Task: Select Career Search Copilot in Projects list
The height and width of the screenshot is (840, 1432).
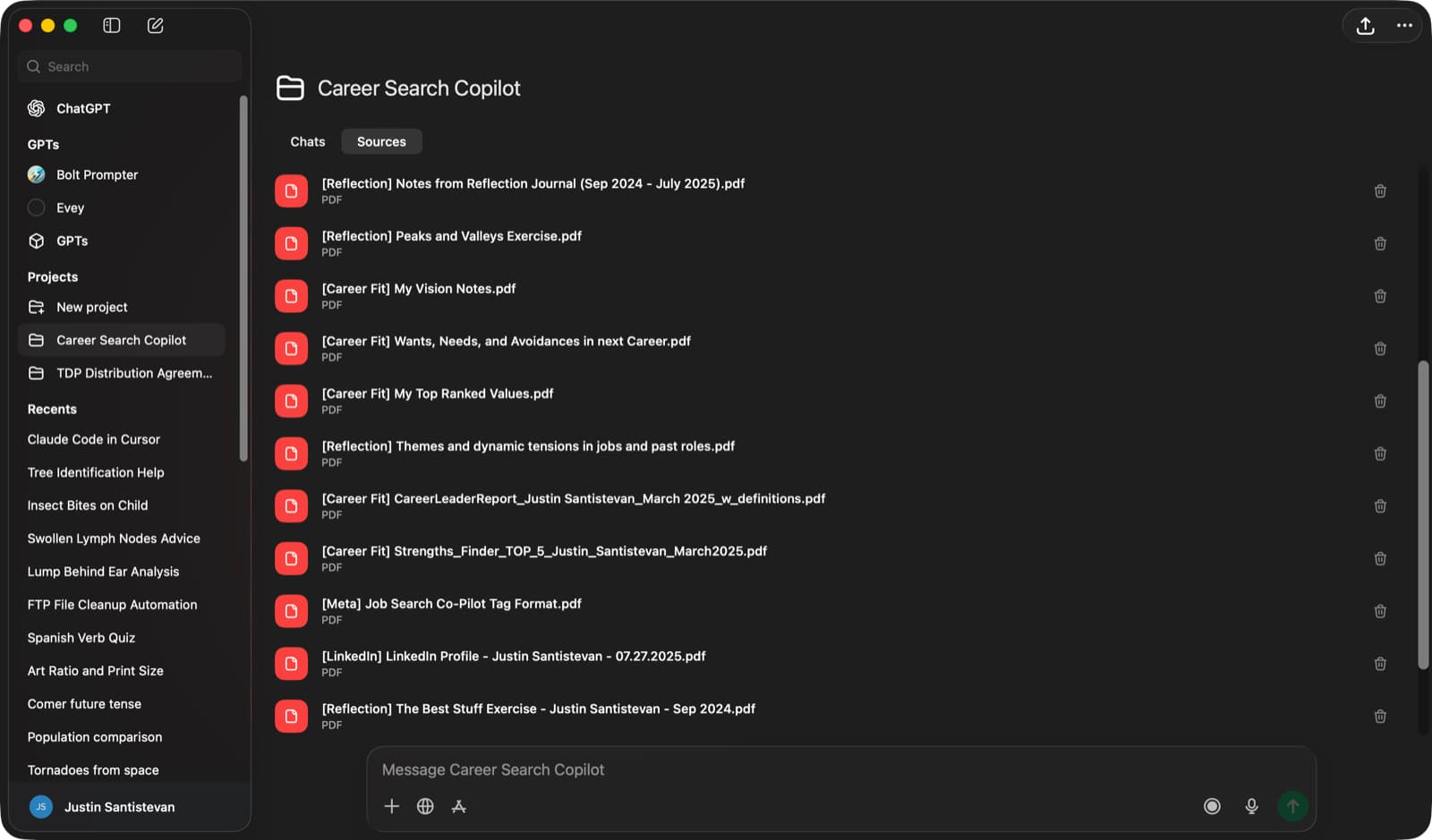Action: point(122,340)
